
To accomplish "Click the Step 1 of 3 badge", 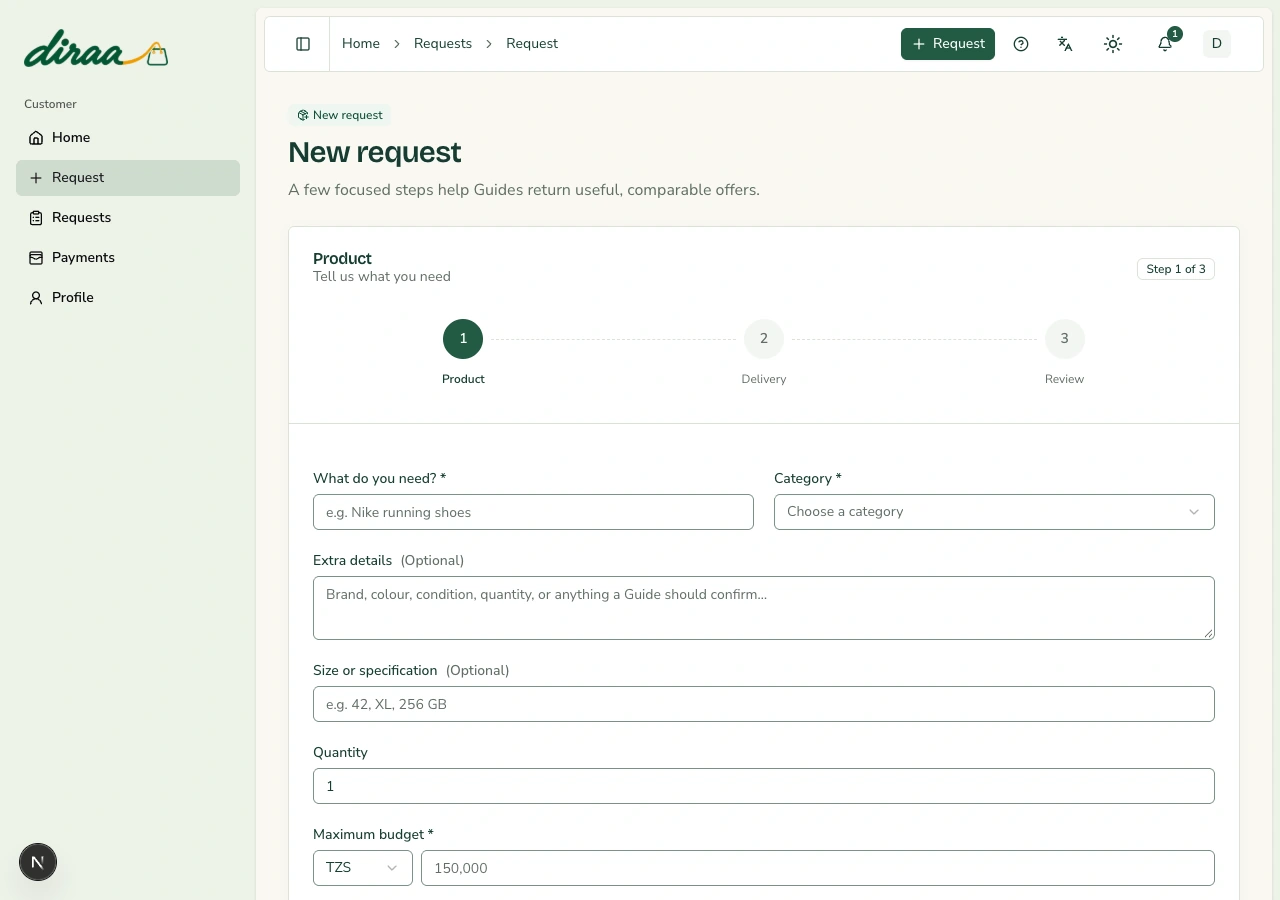I will (x=1176, y=269).
